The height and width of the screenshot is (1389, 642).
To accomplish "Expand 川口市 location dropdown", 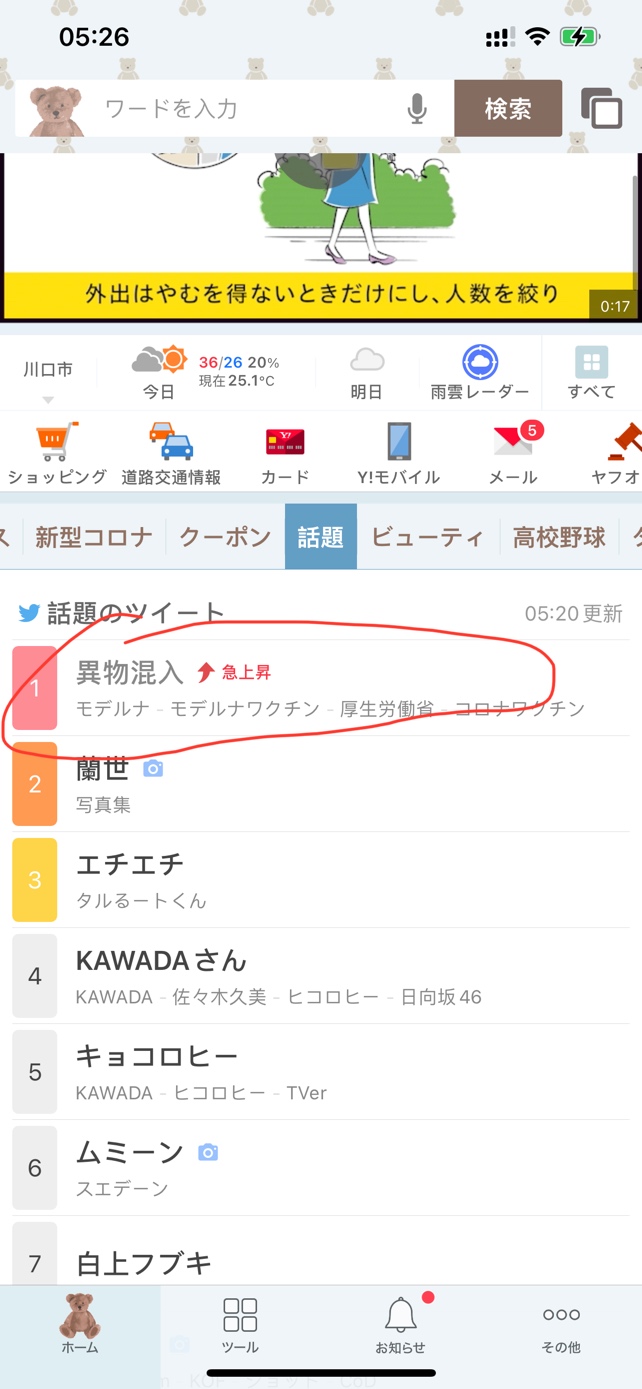I will pyautogui.click(x=48, y=380).
